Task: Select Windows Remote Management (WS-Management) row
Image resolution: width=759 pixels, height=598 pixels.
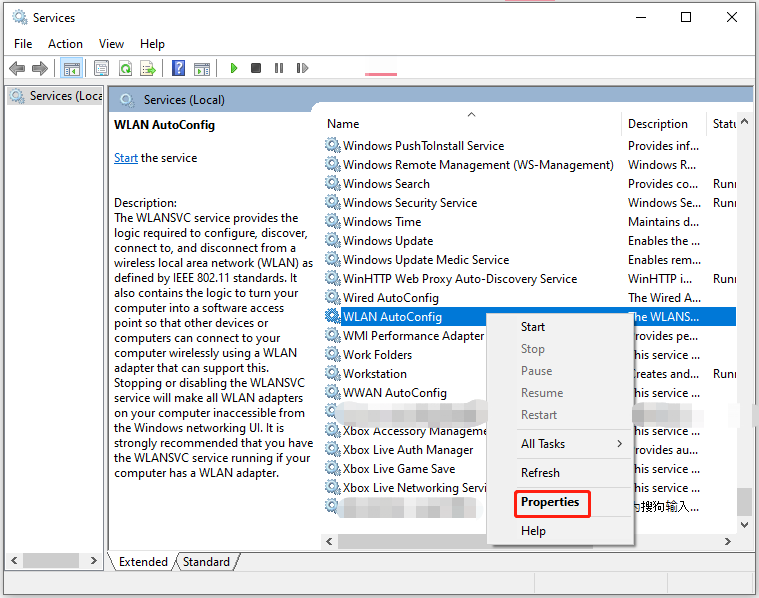Action: tap(530, 165)
